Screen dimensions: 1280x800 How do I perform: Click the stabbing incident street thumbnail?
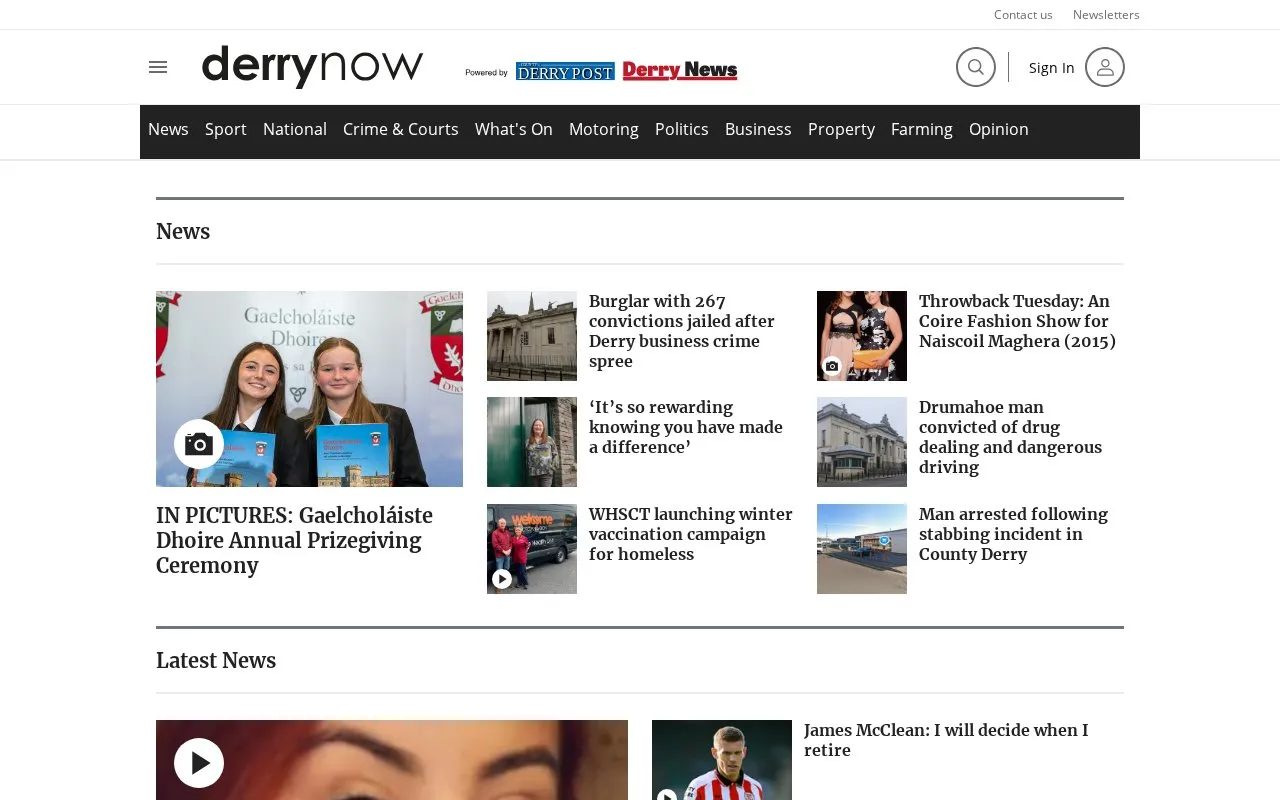tap(862, 549)
